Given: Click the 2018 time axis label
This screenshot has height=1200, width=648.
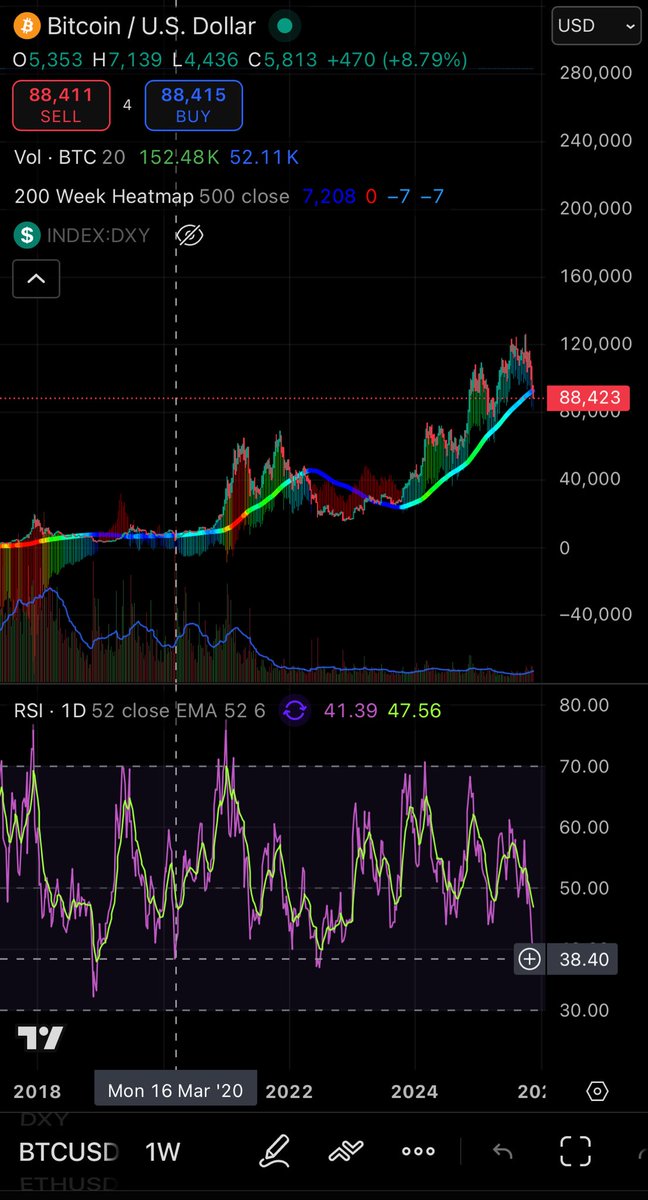Looking at the screenshot, I should [x=38, y=1090].
